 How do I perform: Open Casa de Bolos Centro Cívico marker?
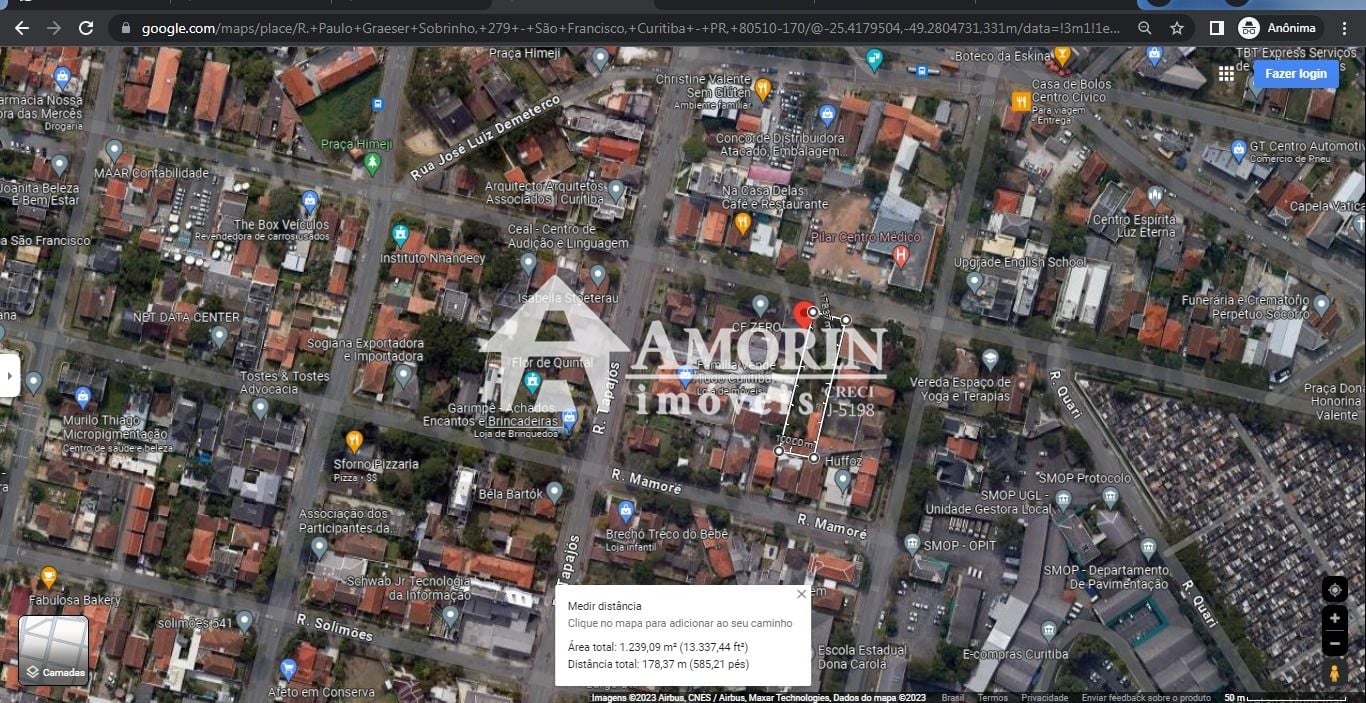pyautogui.click(x=1021, y=101)
